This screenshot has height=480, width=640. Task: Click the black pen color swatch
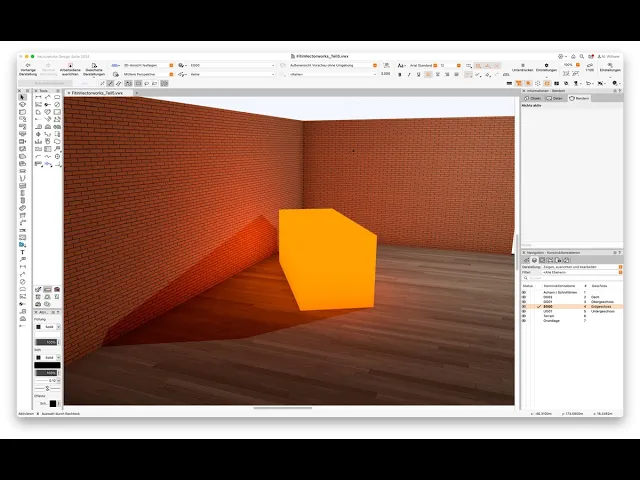[x=47, y=365]
